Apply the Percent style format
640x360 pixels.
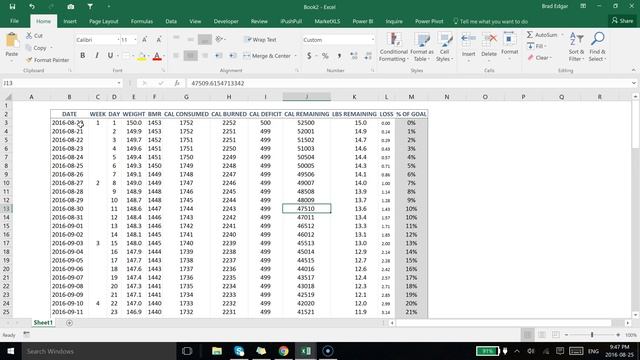coord(325,56)
